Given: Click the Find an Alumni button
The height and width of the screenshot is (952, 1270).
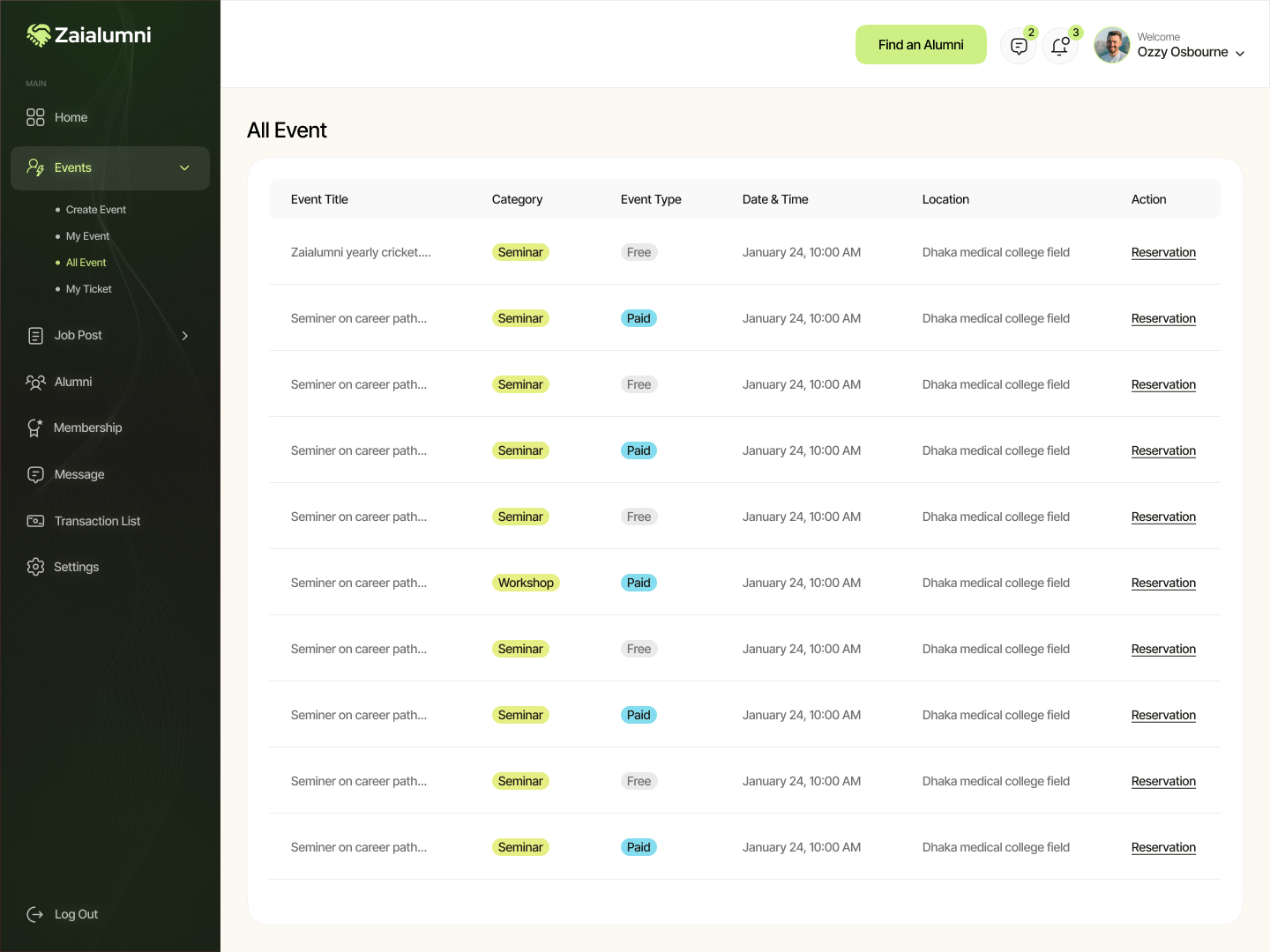Looking at the screenshot, I should point(921,44).
